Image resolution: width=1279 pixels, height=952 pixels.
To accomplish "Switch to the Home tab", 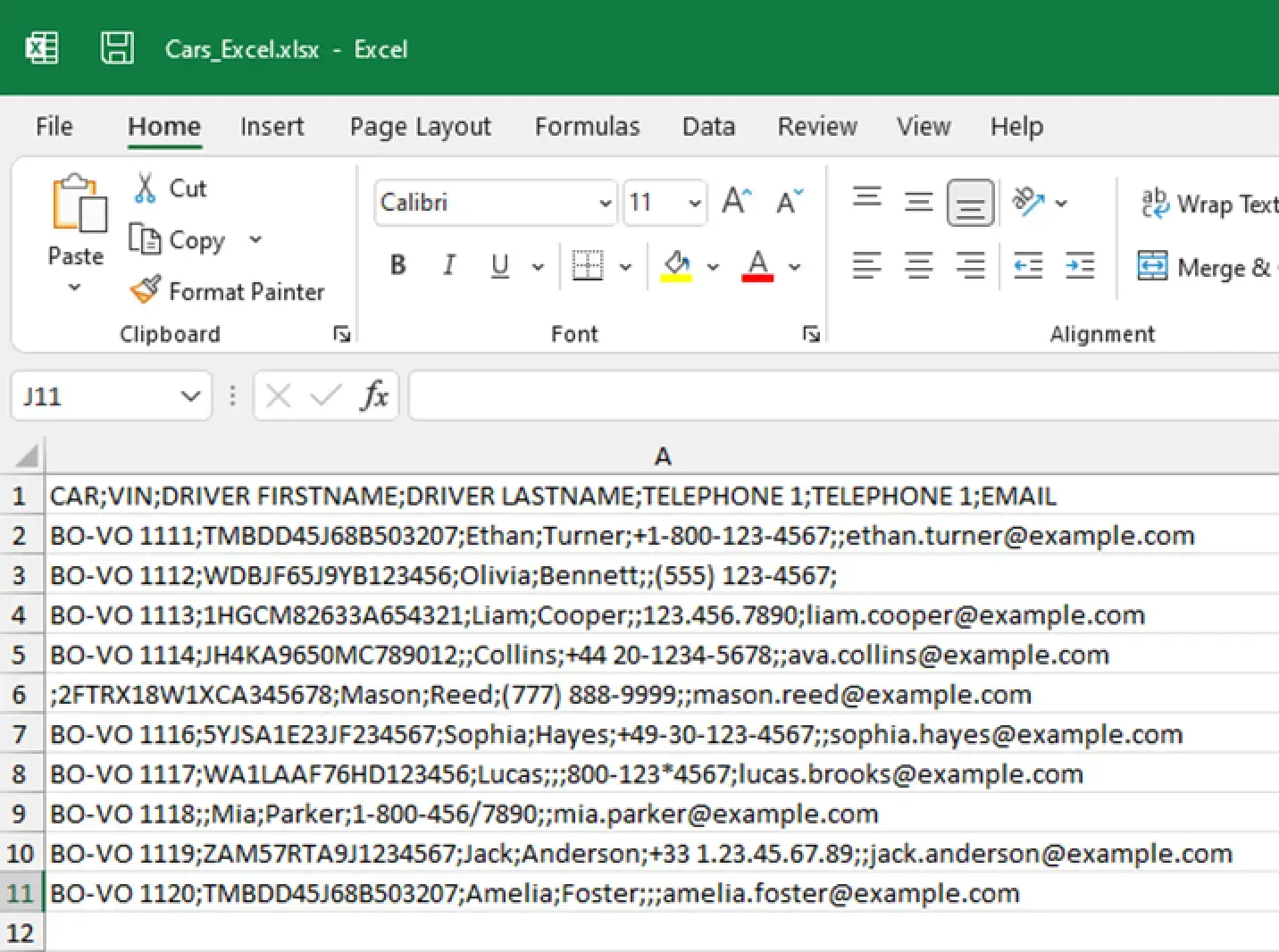I will point(164,126).
